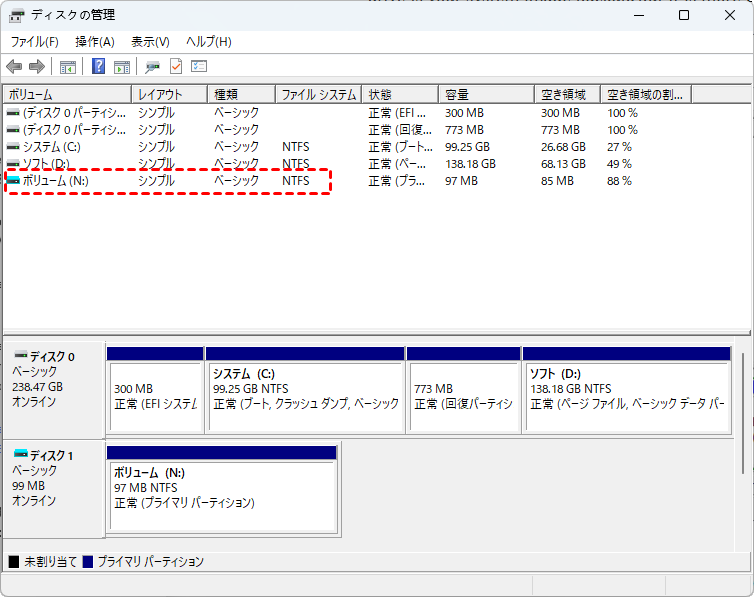This screenshot has width=754, height=597.
Task: Click the Back arrow toolbar icon
Action: point(14,67)
